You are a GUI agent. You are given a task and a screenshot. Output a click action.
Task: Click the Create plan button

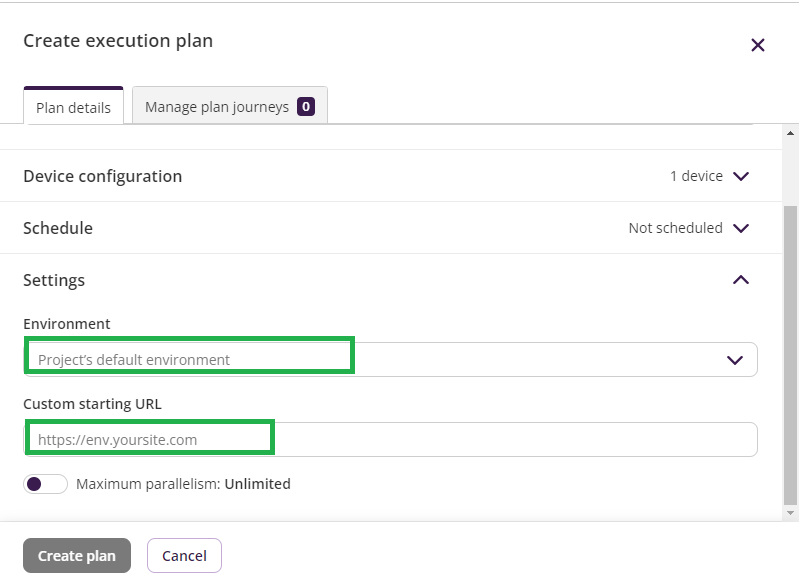click(x=77, y=555)
